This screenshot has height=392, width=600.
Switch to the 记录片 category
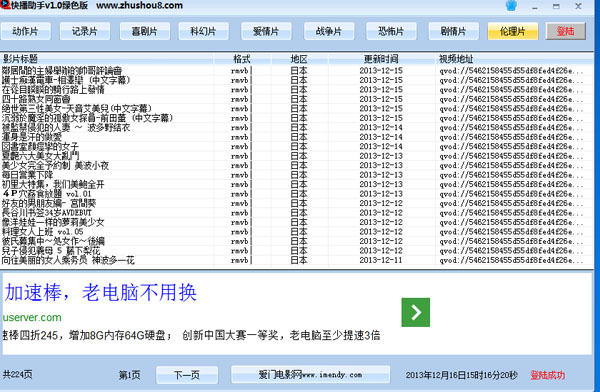pyautogui.click(x=85, y=31)
